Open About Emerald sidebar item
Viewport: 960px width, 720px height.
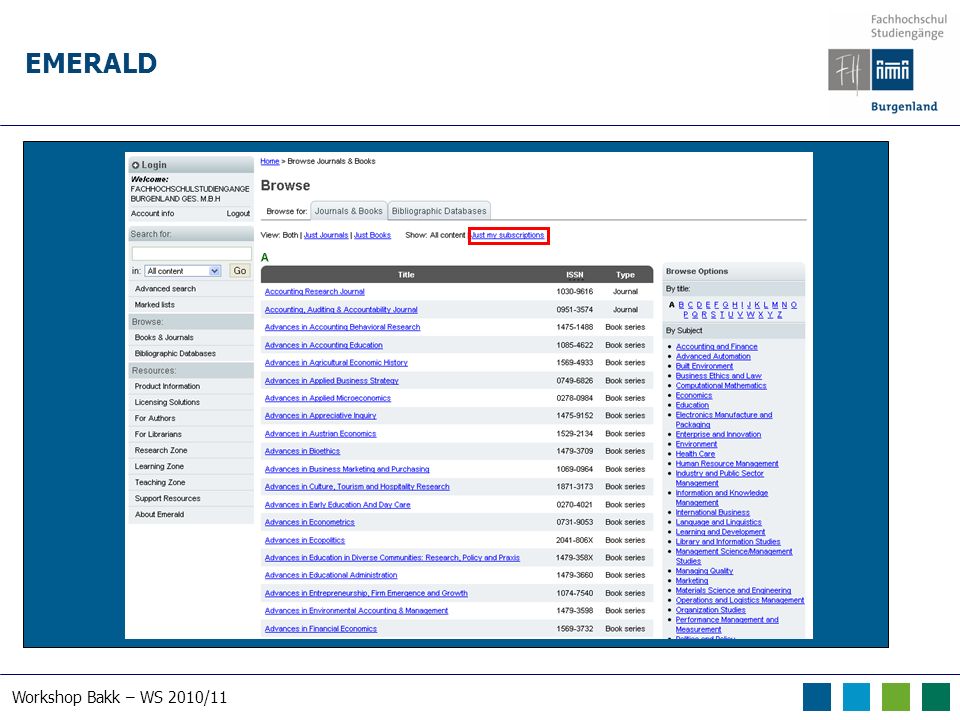click(159, 514)
